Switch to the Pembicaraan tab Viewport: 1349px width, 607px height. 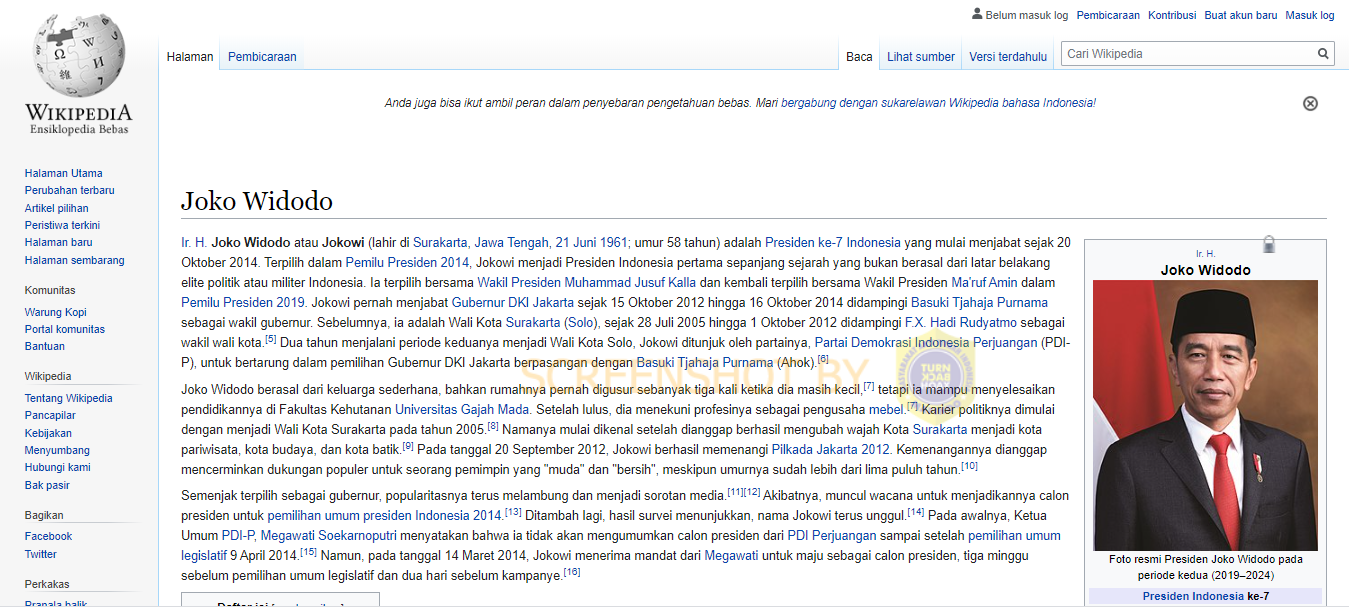pyautogui.click(x=262, y=57)
